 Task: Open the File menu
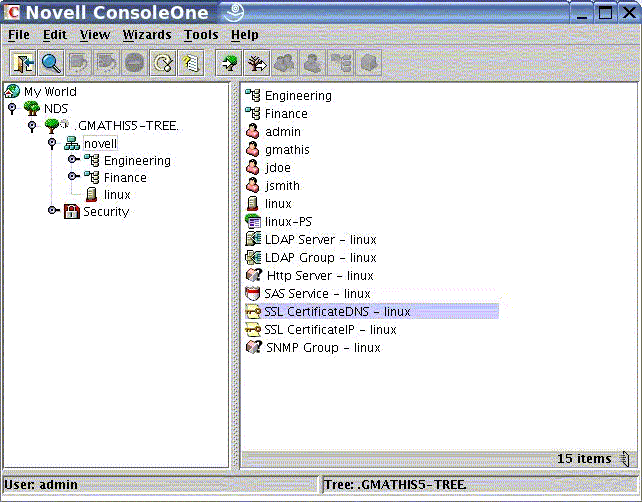coord(18,35)
